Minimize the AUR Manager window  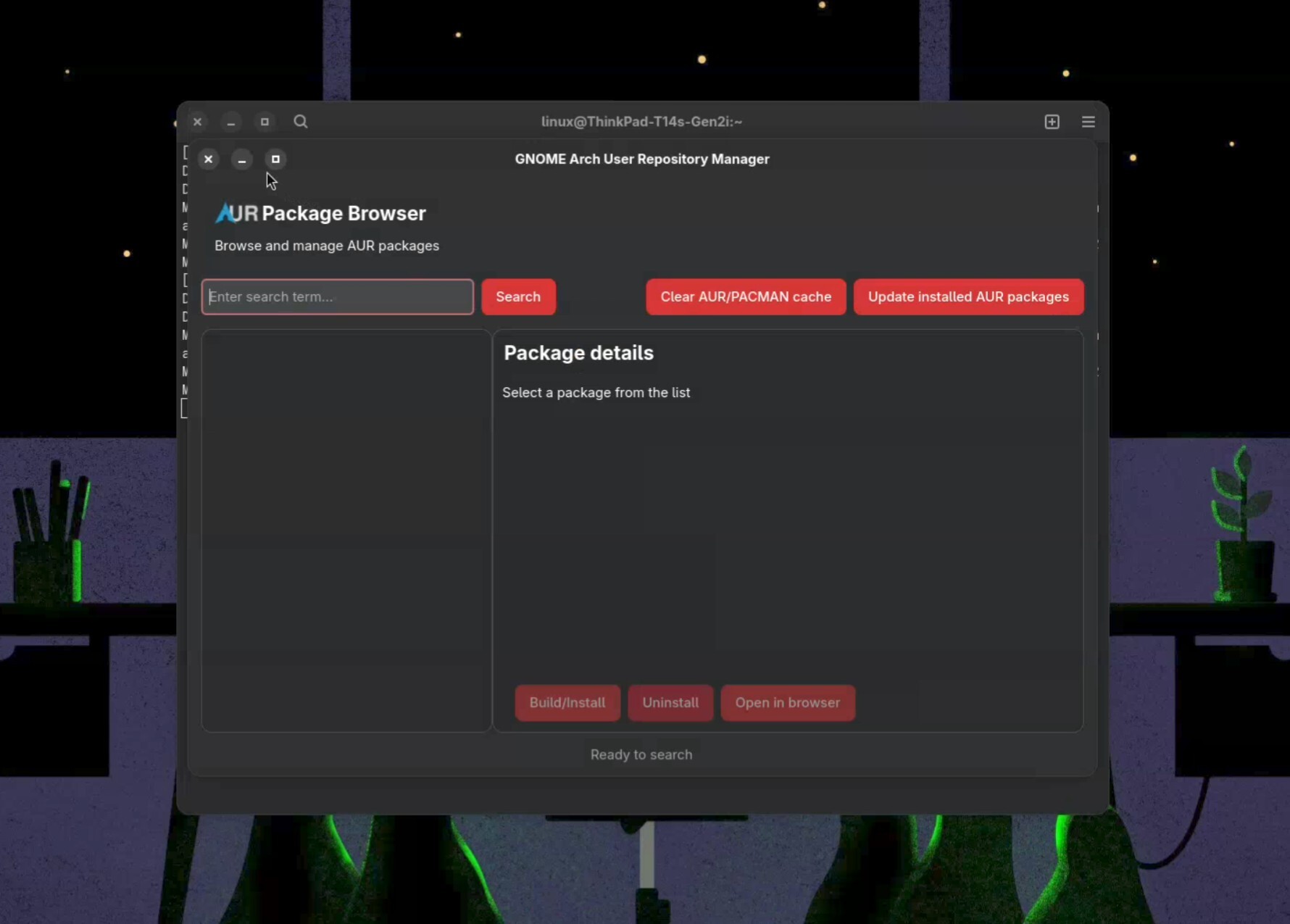click(242, 159)
